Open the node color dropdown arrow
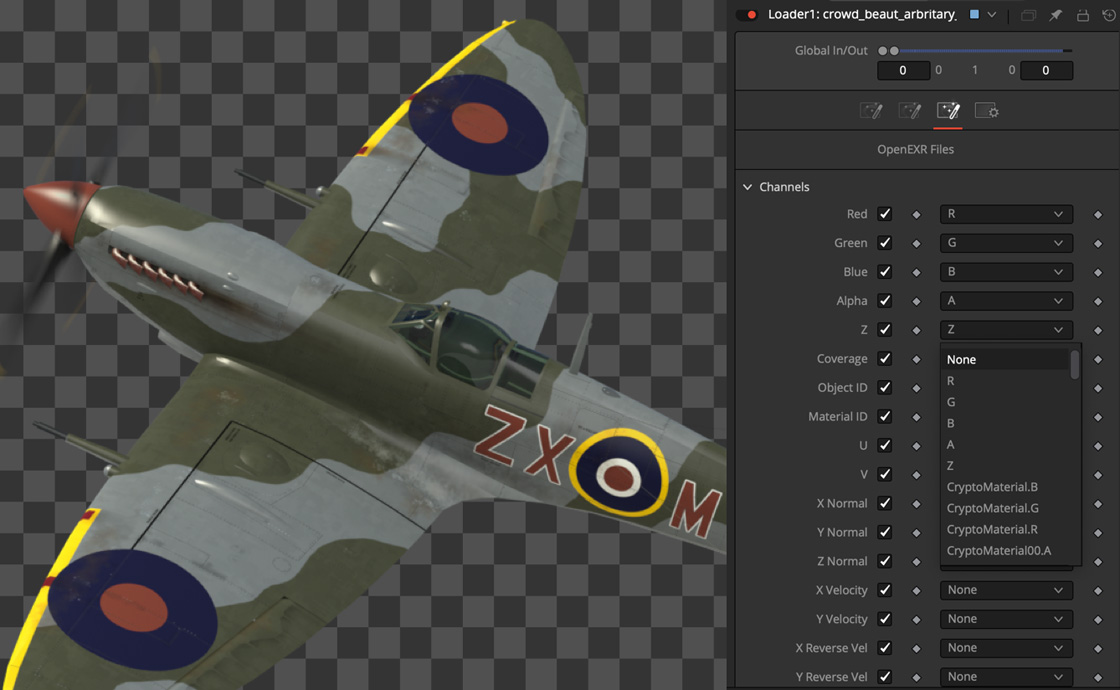1120x690 pixels. coord(992,15)
